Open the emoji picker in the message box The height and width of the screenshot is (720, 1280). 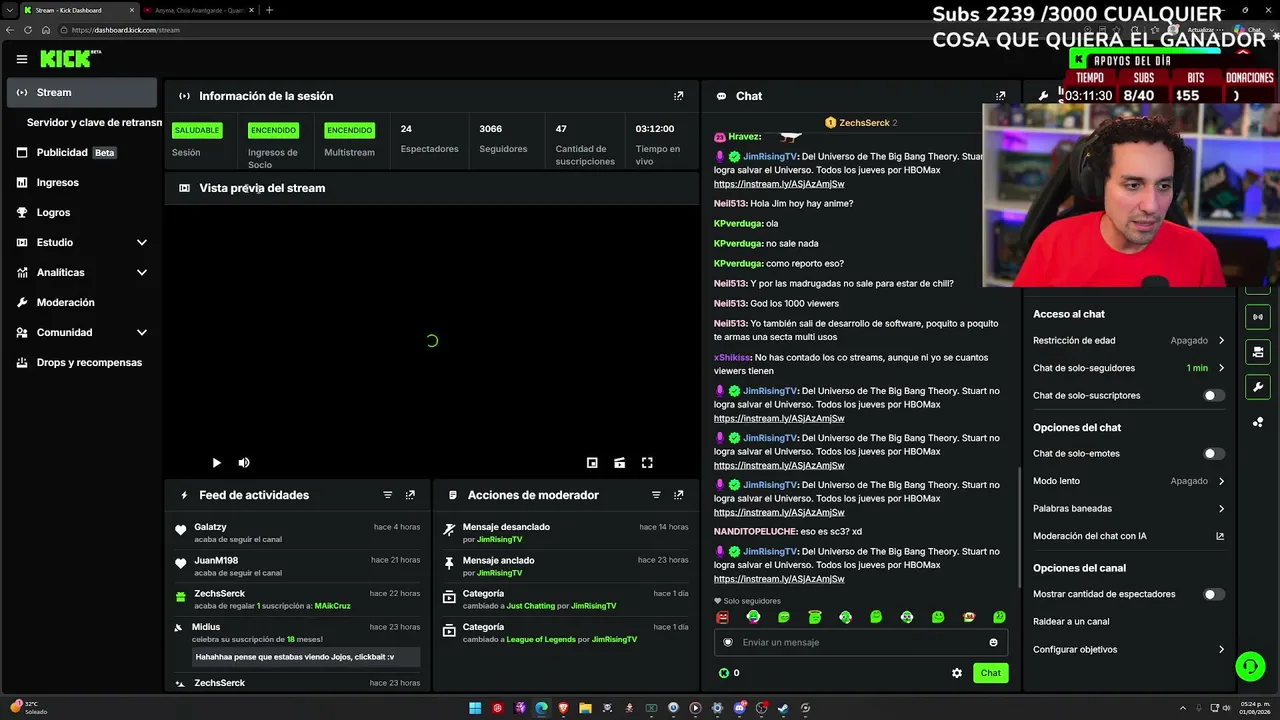(x=993, y=643)
